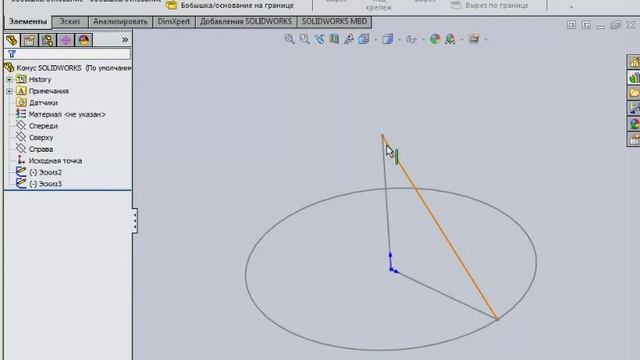This screenshot has height=360, width=640.
Task: Open the Apply Scene dropdown arrow
Action: (462, 40)
